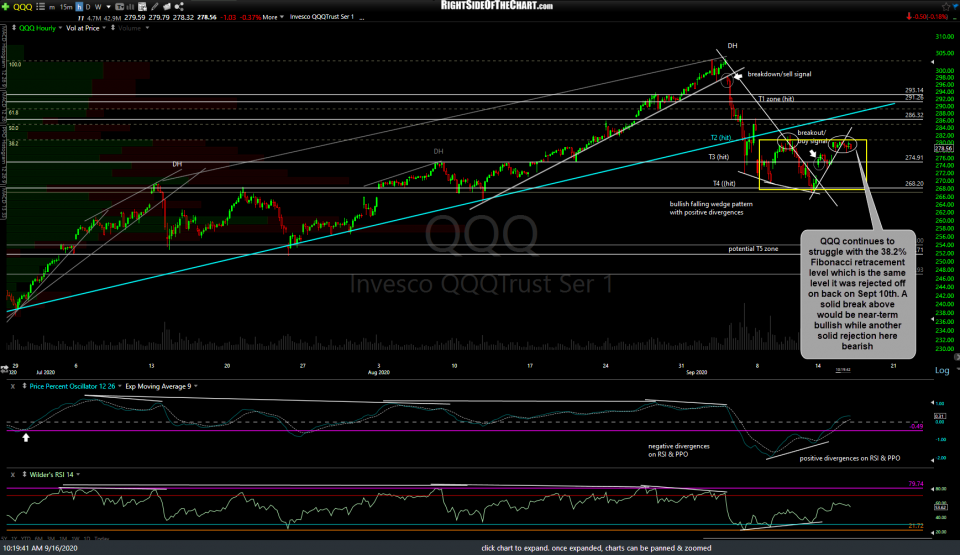Click the -0.37% percent change value

[250, 17]
